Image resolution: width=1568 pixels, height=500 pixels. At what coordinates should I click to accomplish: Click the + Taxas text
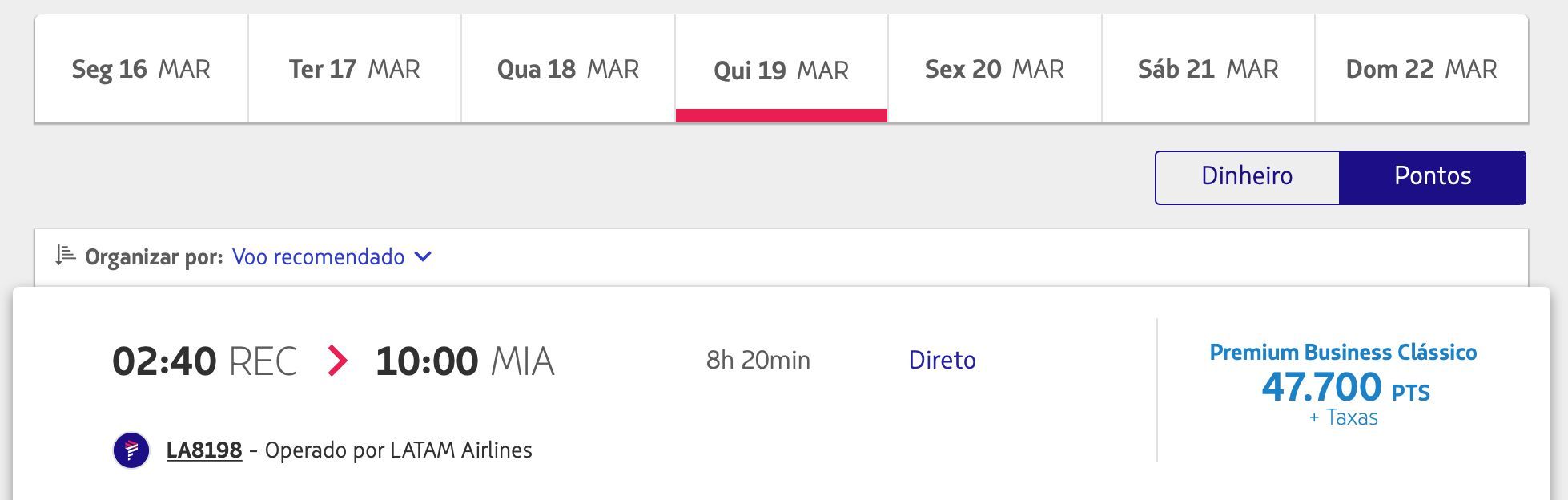coord(1343,417)
